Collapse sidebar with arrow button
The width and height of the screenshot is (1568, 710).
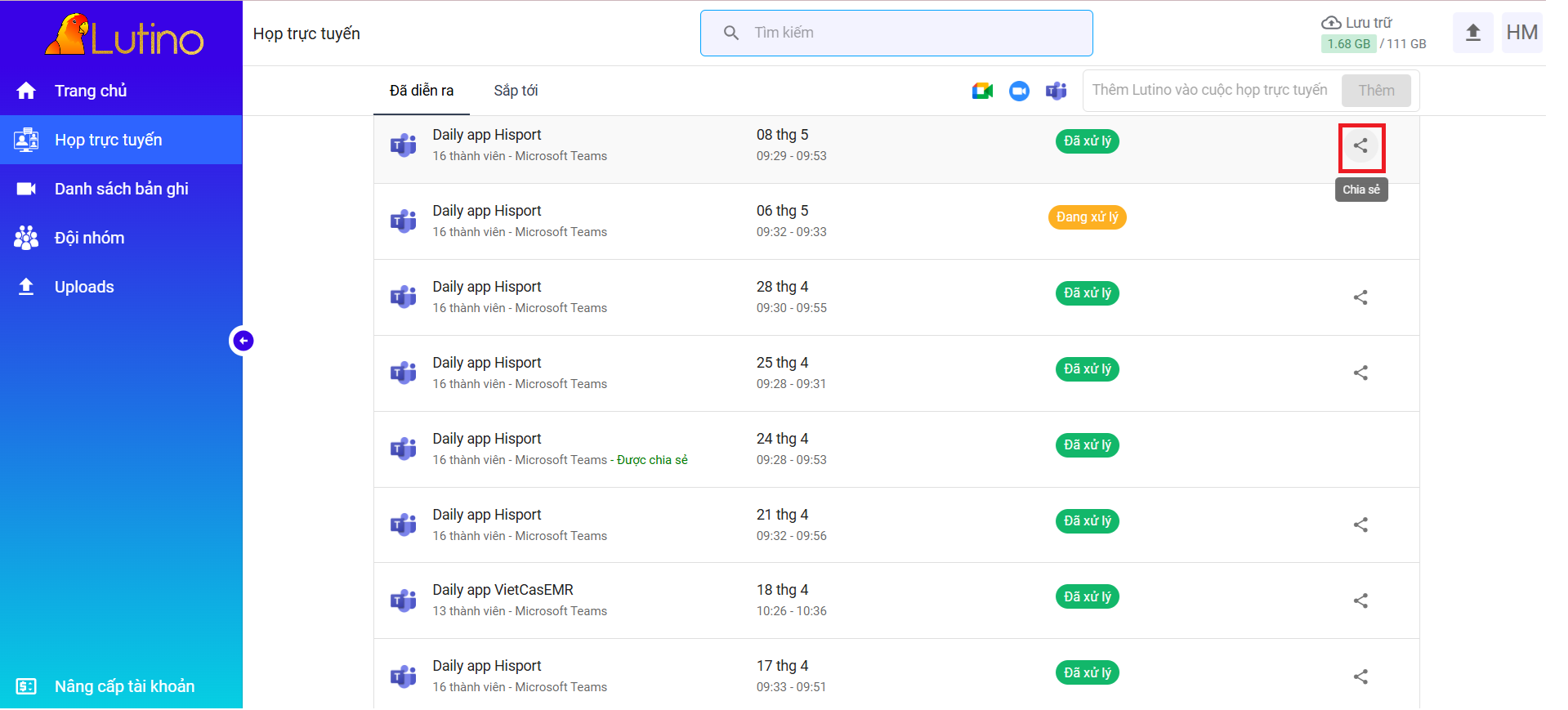click(243, 341)
